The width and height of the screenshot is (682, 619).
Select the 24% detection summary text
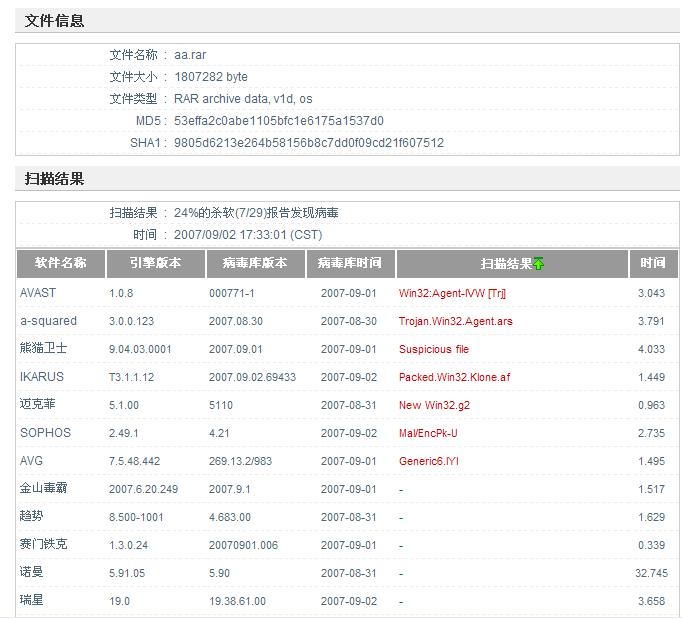coord(256,213)
